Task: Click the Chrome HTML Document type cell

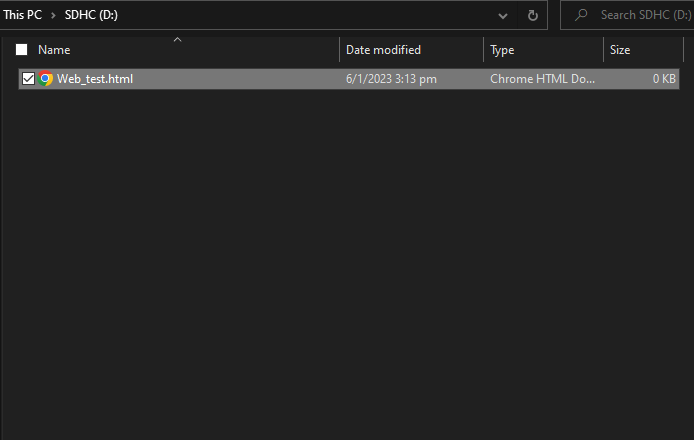Action: [540, 79]
